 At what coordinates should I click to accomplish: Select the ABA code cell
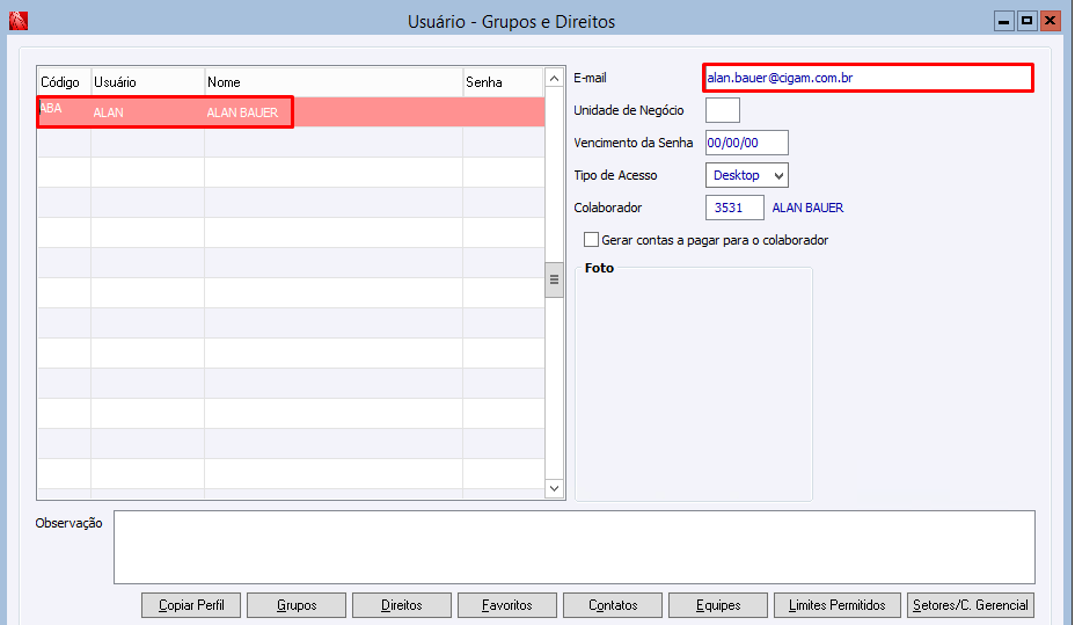point(64,112)
